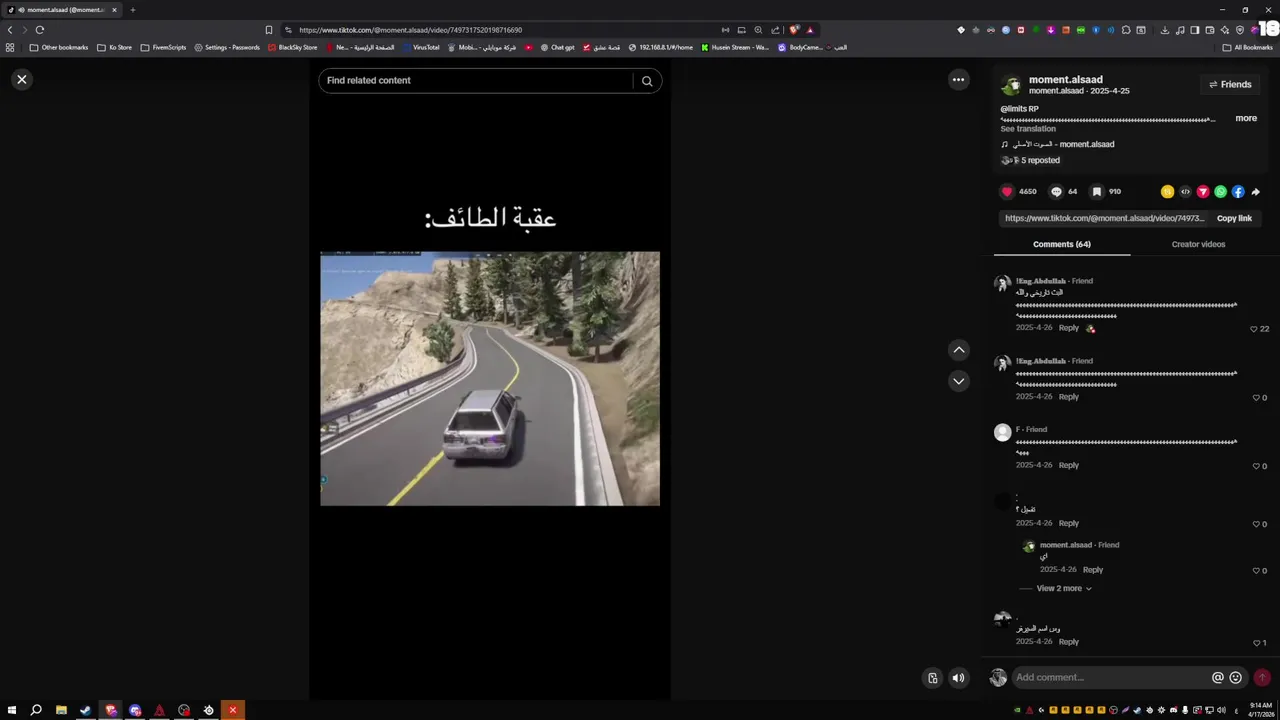Image resolution: width=1280 pixels, height=720 pixels.
Task: Click See translation under the caption
Action: (x=1028, y=129)
